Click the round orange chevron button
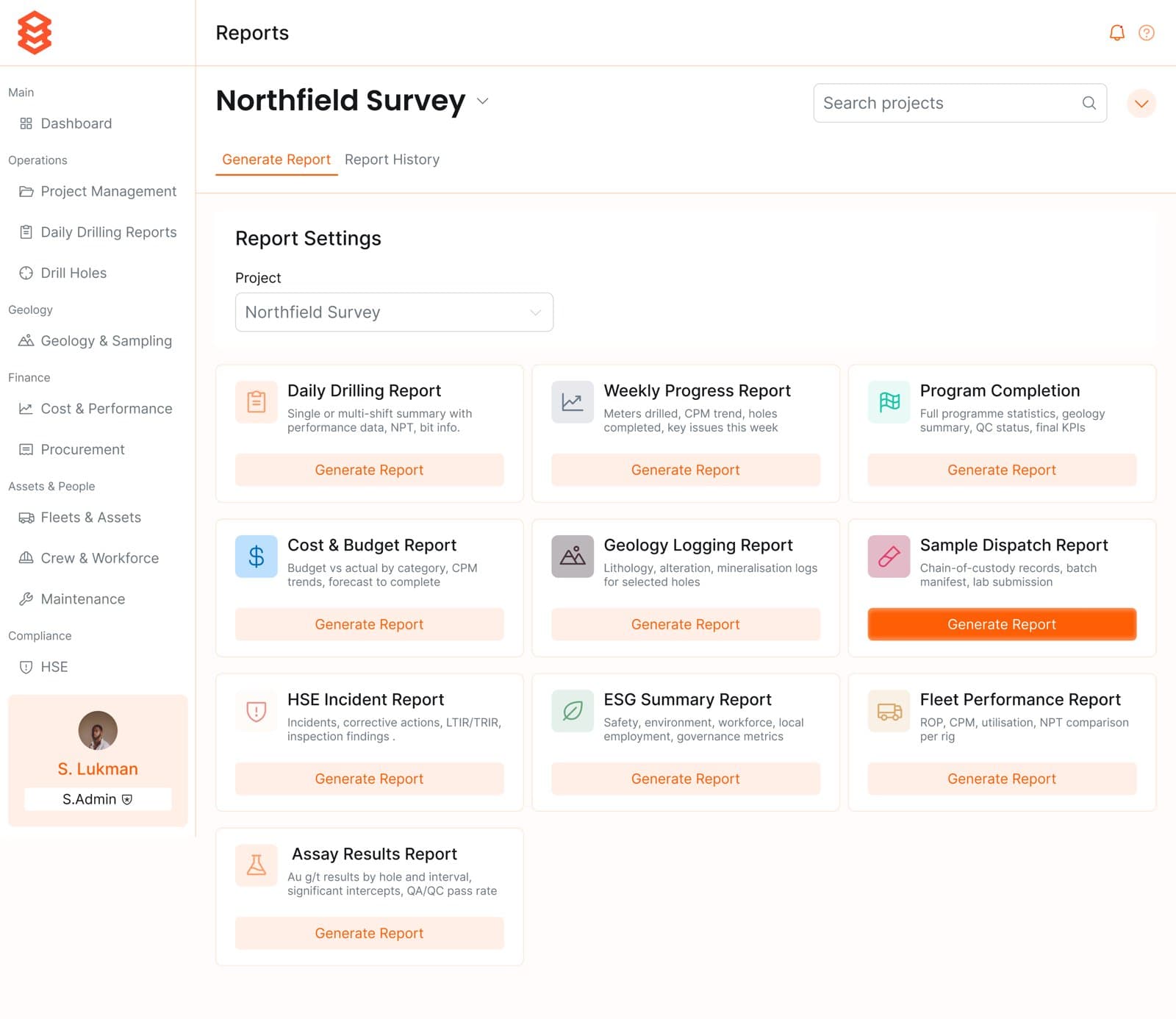This screenshot has width=1176, height=1019. (x=1141, y=103)
